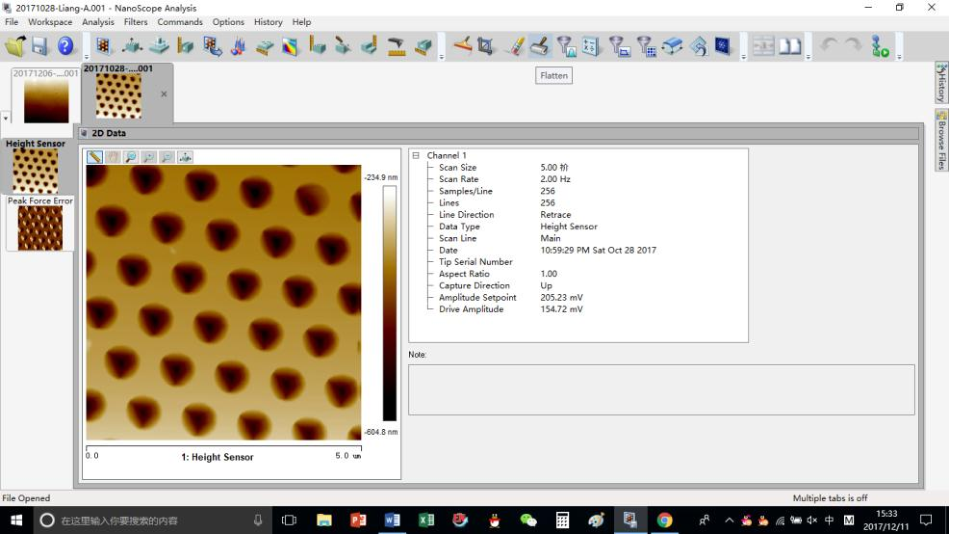
Task: Collapse the Channel 1 tree node
Action: pos(416,156)
